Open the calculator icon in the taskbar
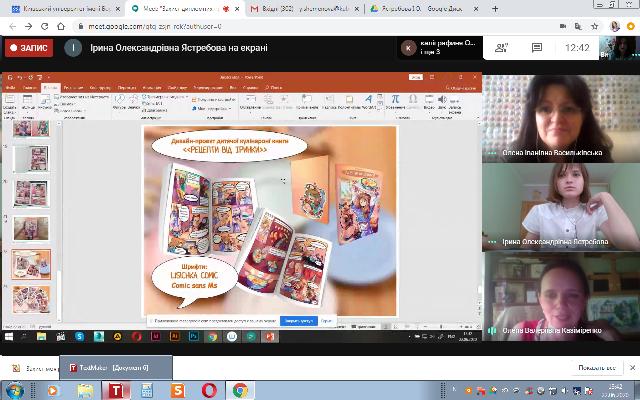640x400 pixels. (147, 390)
